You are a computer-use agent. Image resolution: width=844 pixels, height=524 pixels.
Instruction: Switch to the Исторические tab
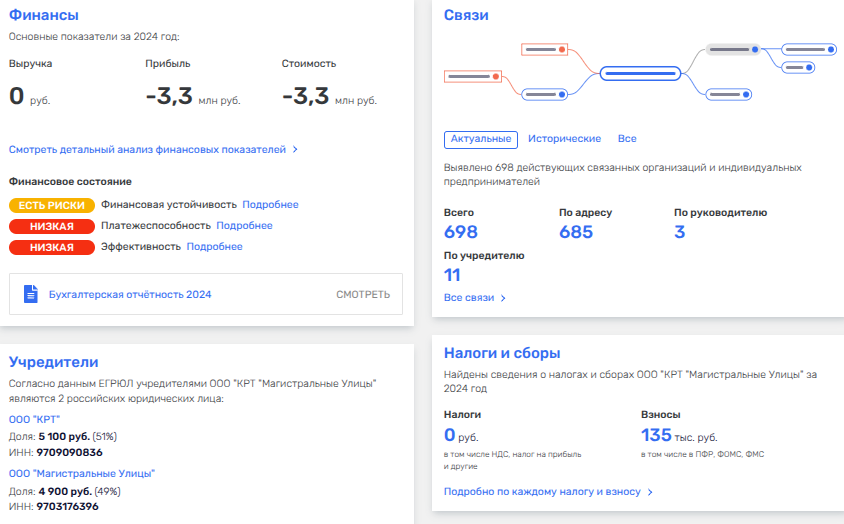[x=564, y=139]
